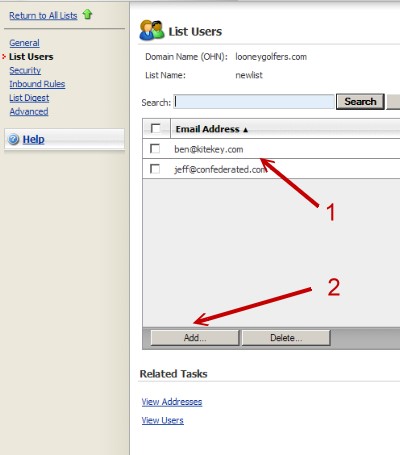Click the Add... button

[195, 338]
